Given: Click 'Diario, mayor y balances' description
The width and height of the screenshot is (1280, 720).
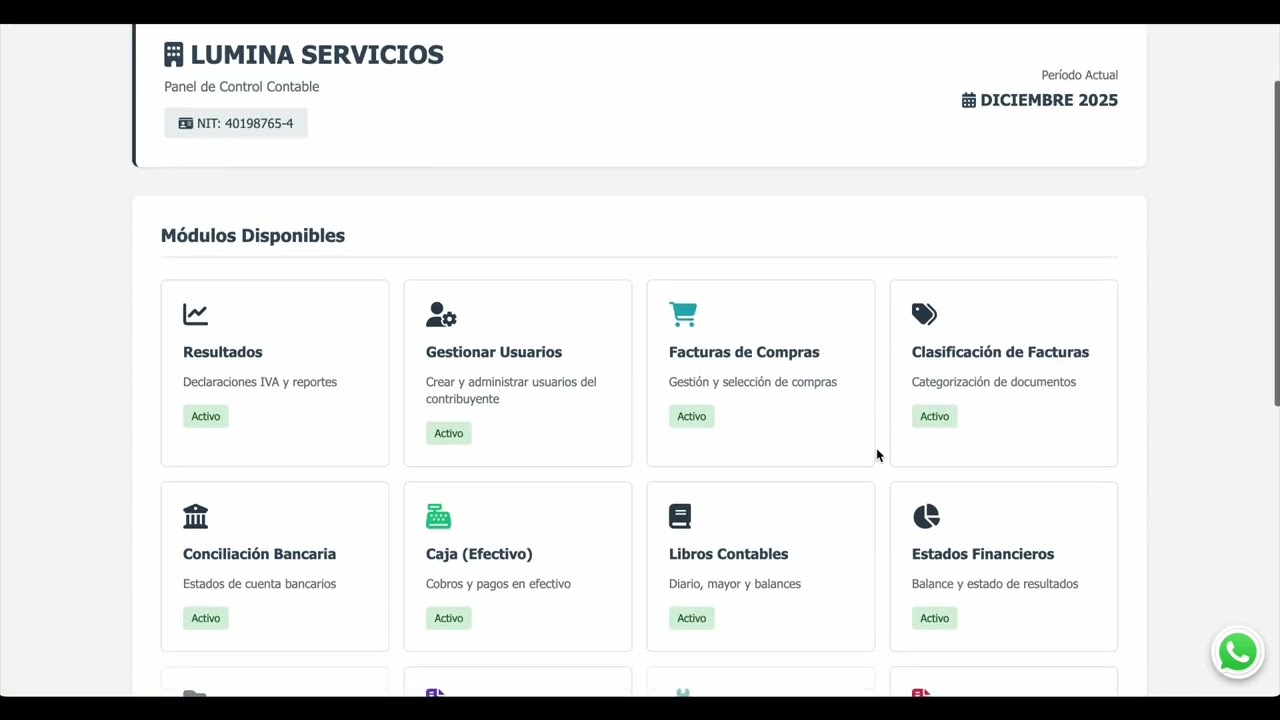Looking at the screenshot, I should pyautogui.click(x=735, y=584).
